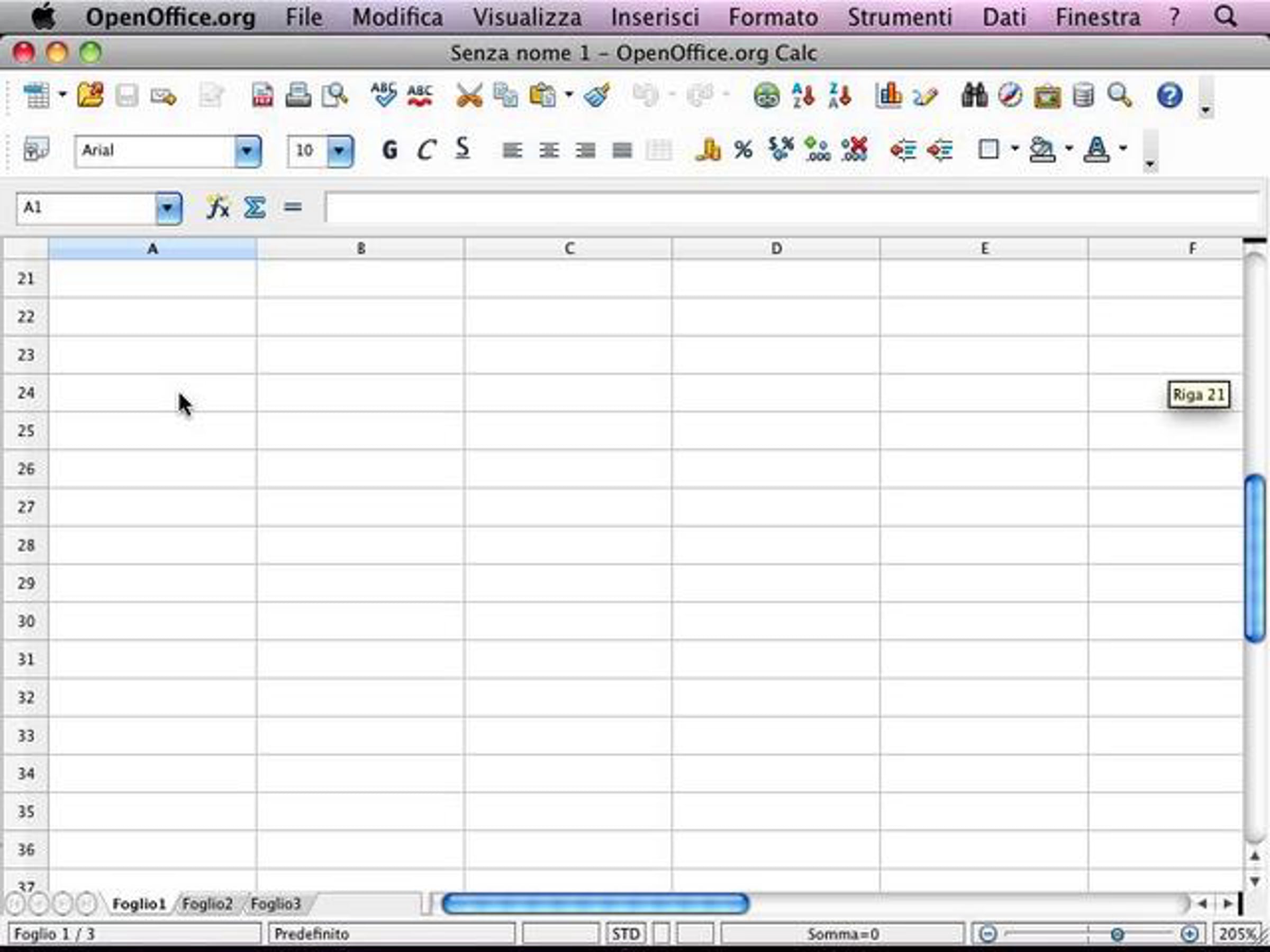Toggle justified alignment
The image size is (1270, 952).
point(622,150)
